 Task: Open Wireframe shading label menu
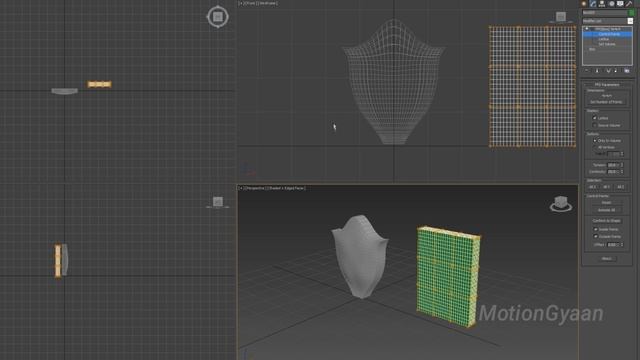click(x=267, y=3)
